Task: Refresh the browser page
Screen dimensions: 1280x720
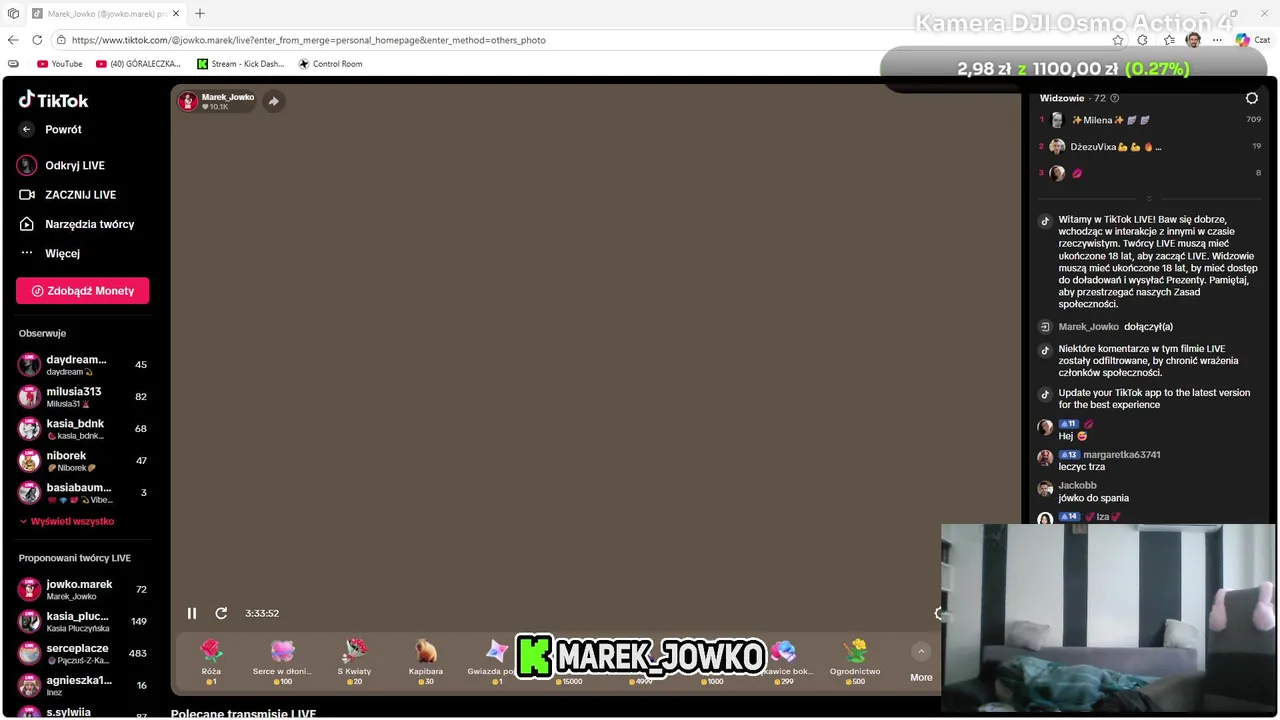Action: coord(37,40)
